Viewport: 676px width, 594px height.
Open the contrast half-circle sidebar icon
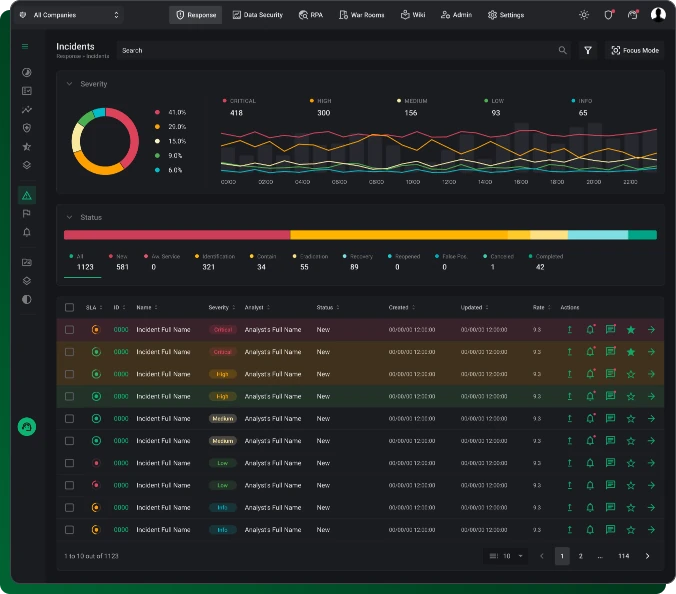tap(27, 300)
